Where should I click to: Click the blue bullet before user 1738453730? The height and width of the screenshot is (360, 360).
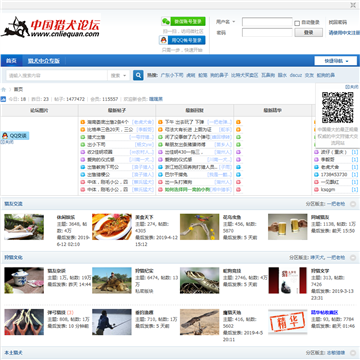click(x=316, y=175)
